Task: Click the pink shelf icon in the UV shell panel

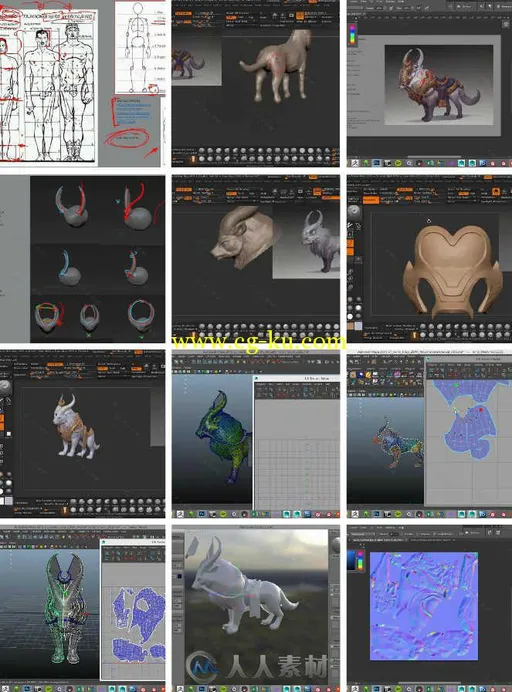Action: [397, 374]
